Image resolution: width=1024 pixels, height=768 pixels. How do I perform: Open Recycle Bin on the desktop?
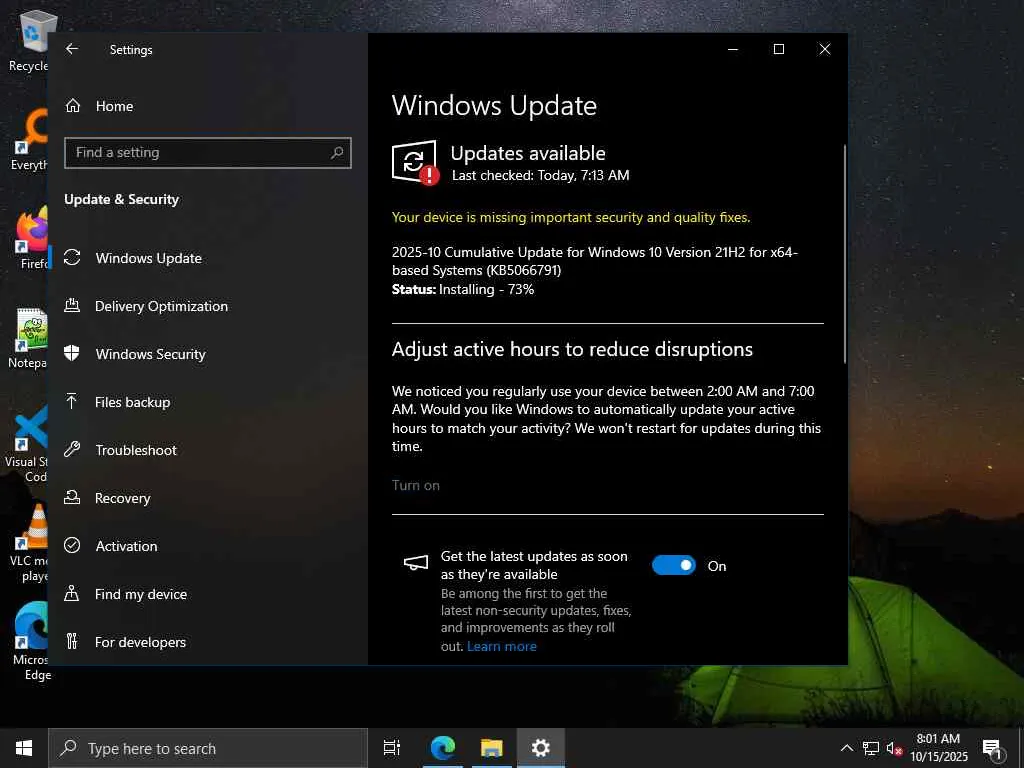[29, 40]
